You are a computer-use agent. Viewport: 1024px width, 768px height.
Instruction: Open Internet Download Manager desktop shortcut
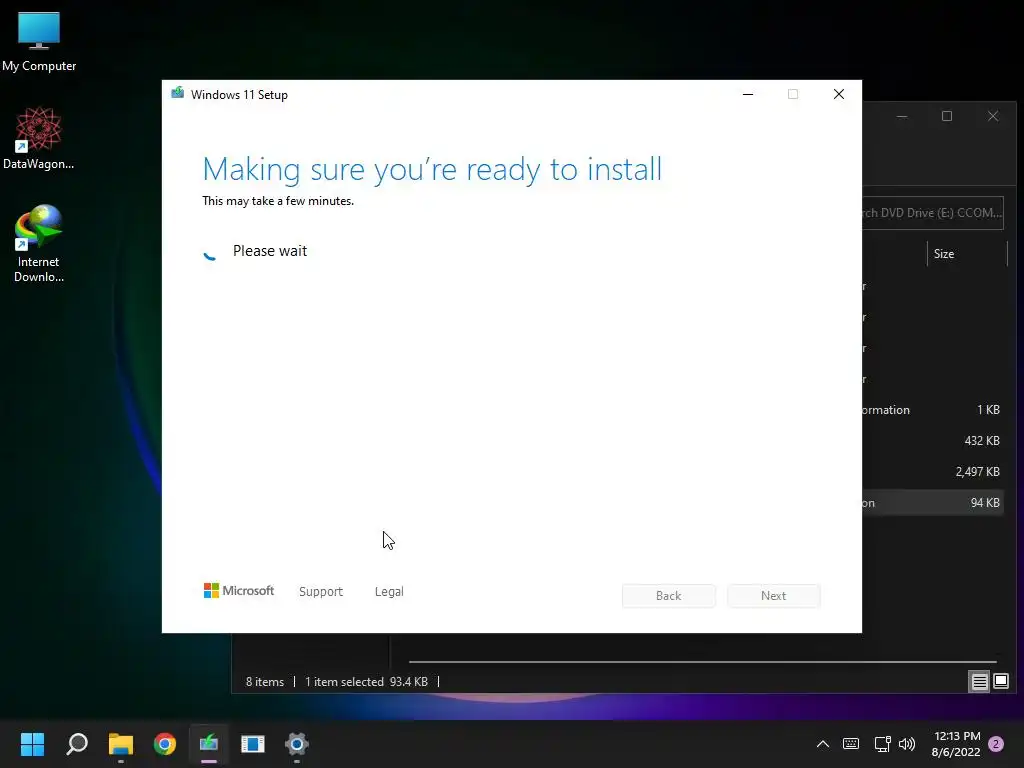pos(39,243)
